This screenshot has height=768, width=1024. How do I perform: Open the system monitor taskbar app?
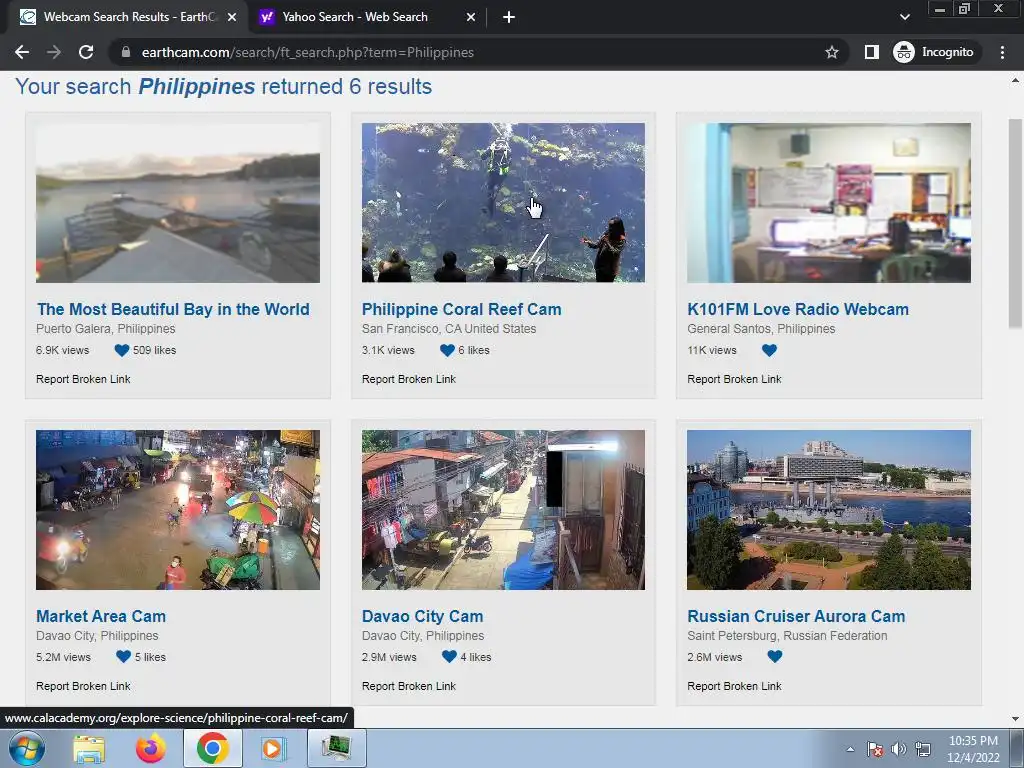pyautogui.click(x=336, y=748)
